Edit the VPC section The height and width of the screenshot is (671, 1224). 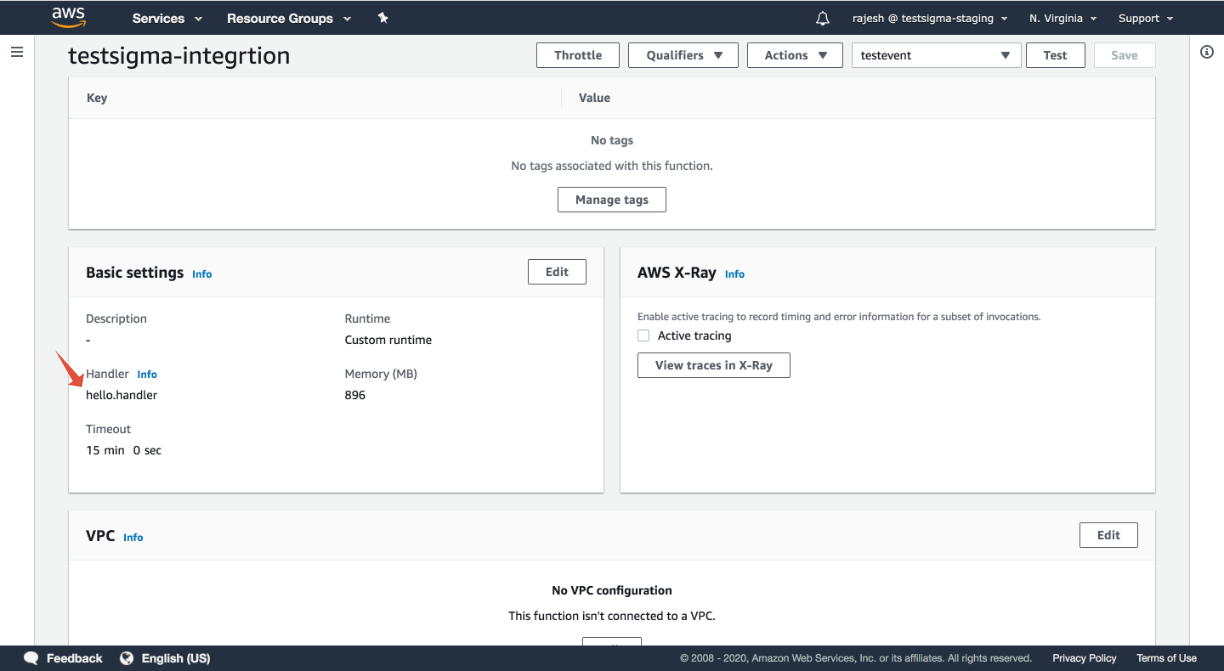1109,535
